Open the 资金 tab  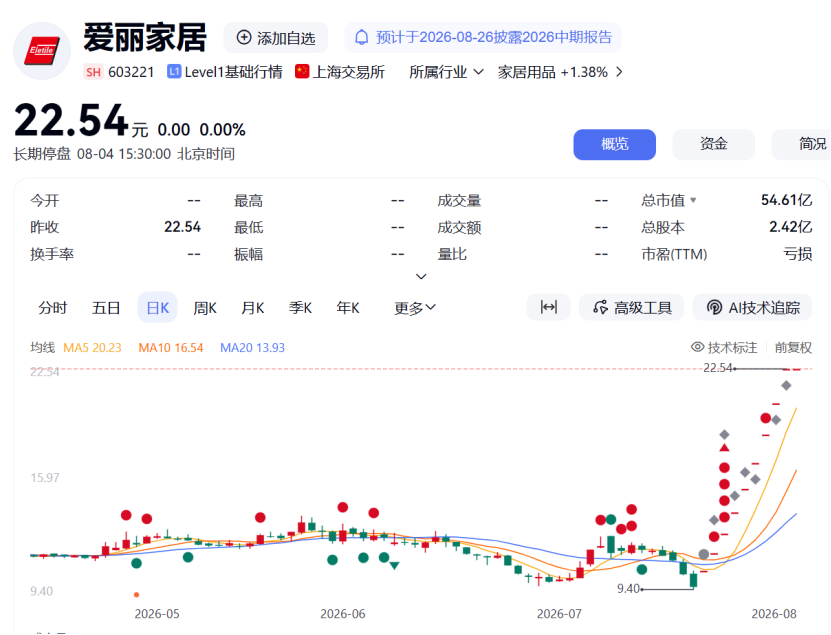tap(713, 144)
